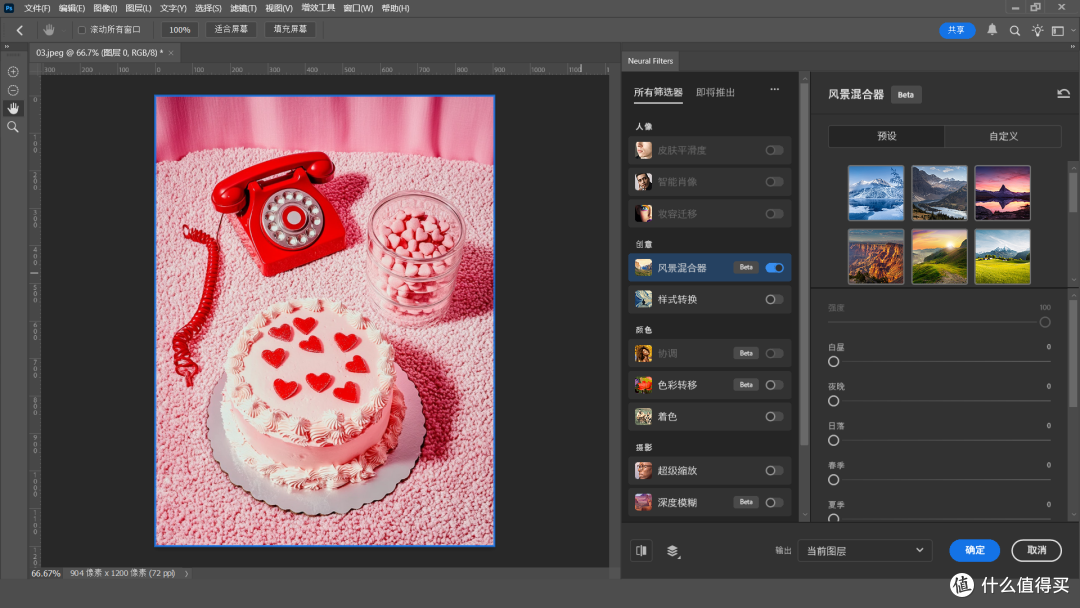Click the zoom-in plus tool icon
The image size is (1080, 608).
coord(13,72)
